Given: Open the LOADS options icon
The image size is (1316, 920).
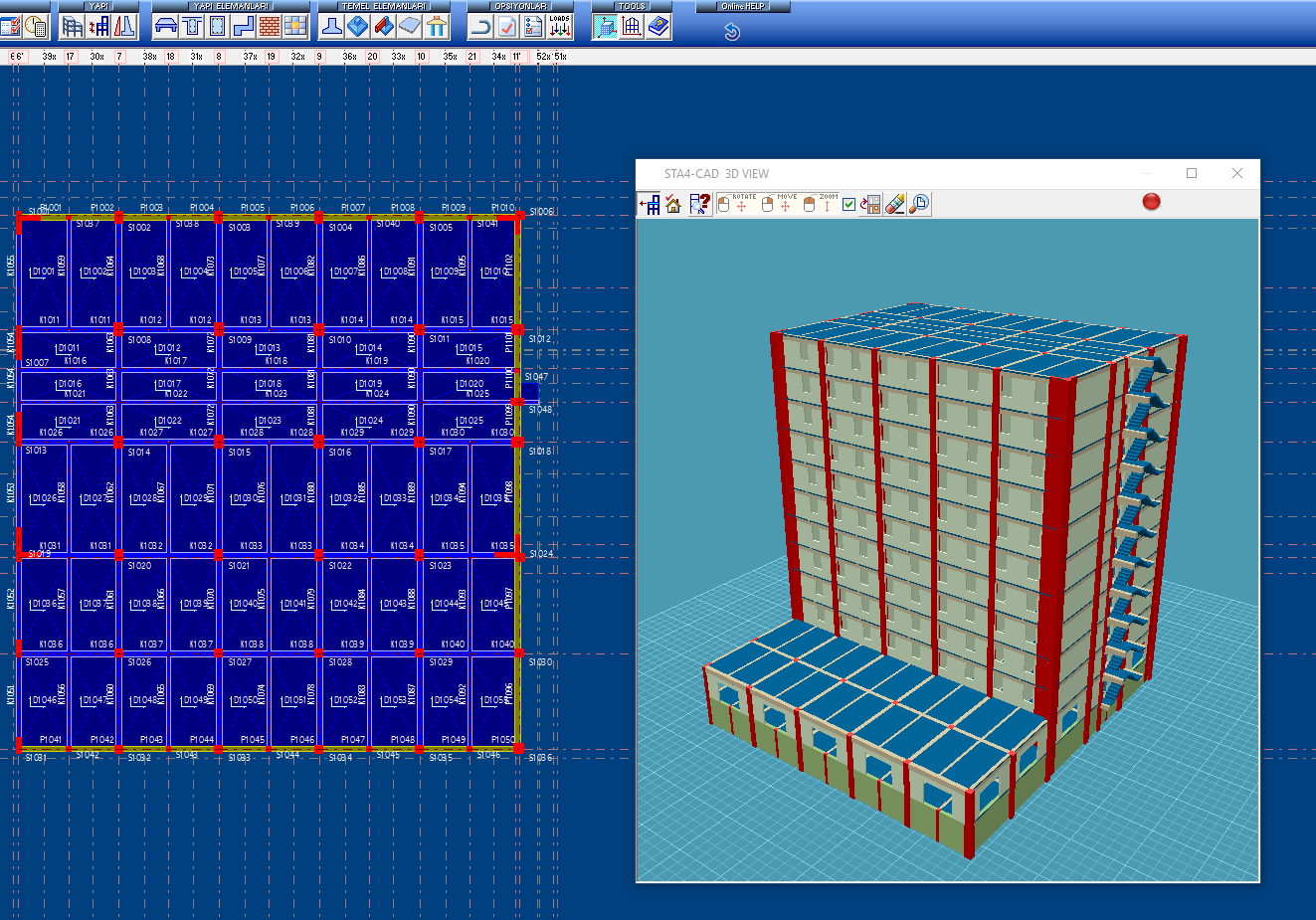Looking at the screenshot, I should coord(559,27).
